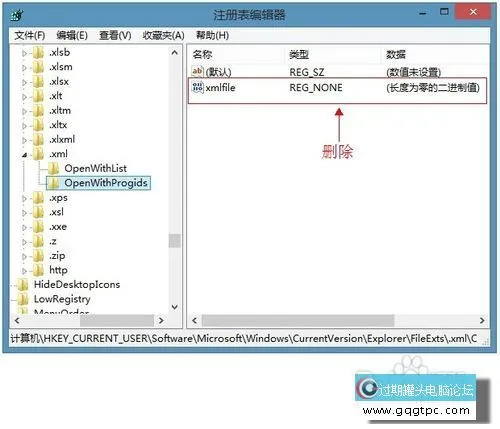Click the registry editor title bar icon
The height and width of the screenshot is (429, 500).
pyautogui.click(x=17, y=15)
